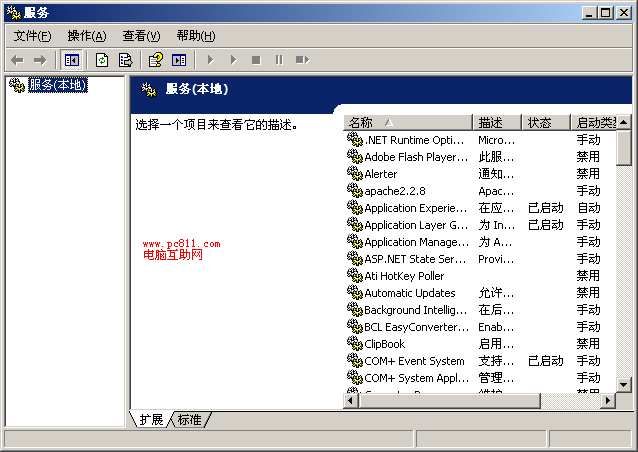This screenshot has width=638, height=452.
Task: Open the 文件(F) menu
Action: coord(33,36)
